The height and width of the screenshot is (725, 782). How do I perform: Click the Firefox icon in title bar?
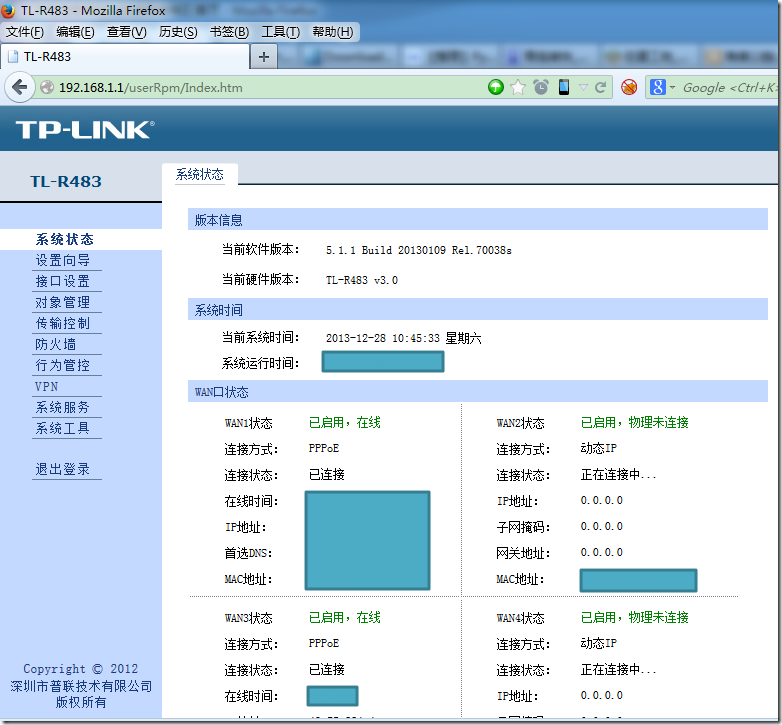click(8, 10)
